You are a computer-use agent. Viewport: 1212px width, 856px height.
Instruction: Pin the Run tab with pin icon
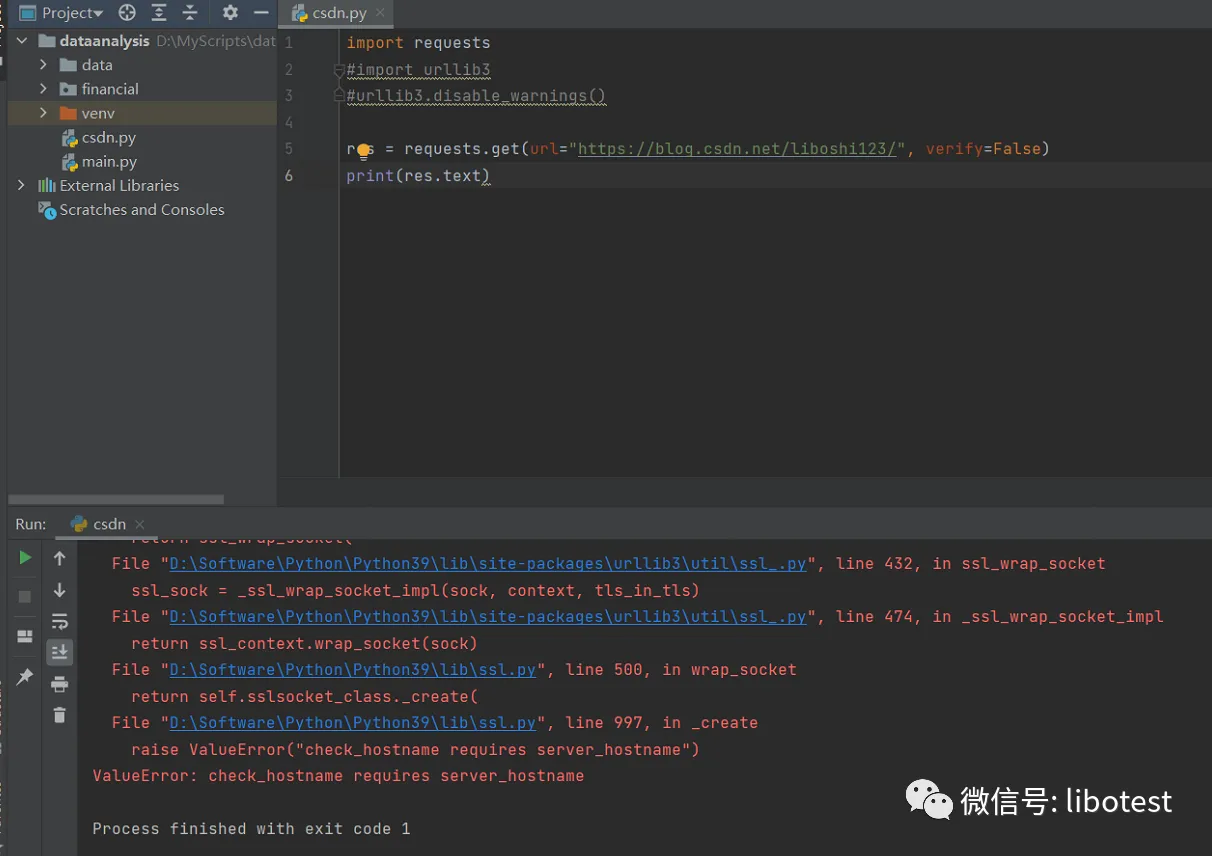click(25, 677)
